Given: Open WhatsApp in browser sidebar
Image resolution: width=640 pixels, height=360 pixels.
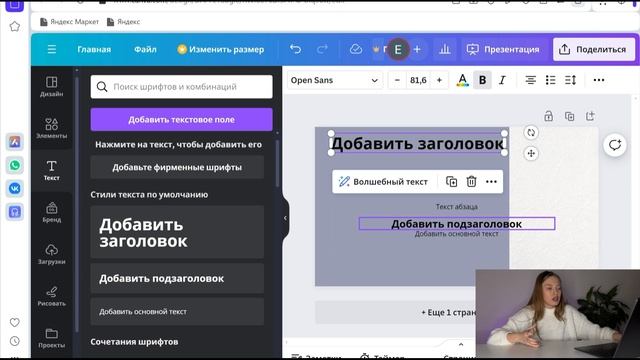Looking at the screenshot, I should [15, 165].
